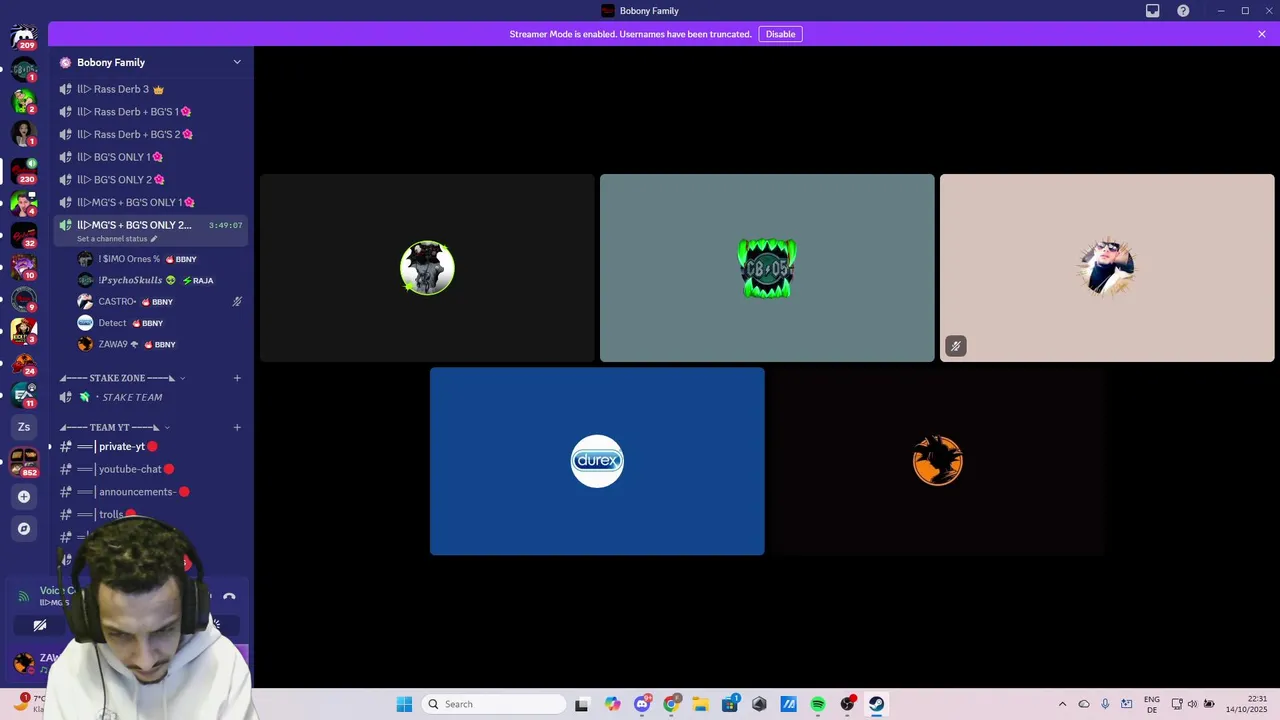
Task: Toggle the camera button in voice panel
Action: (x=40, y=625)
